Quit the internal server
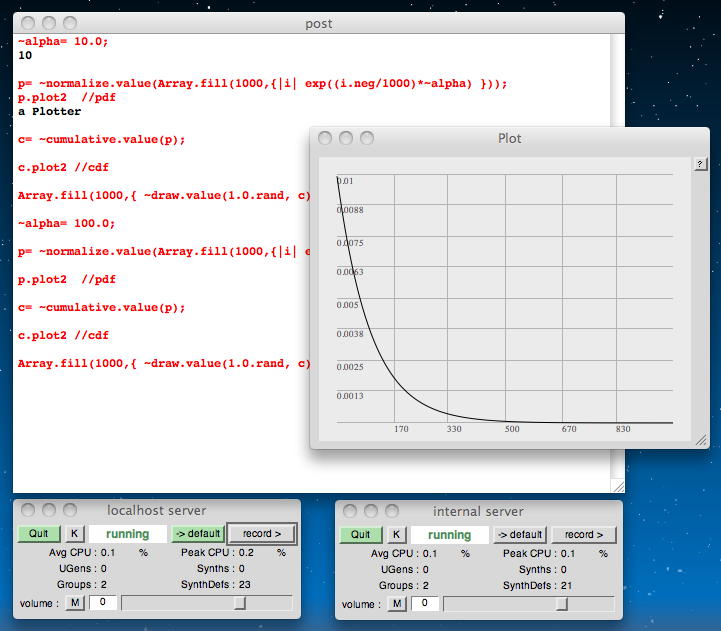 coord(360,535)
